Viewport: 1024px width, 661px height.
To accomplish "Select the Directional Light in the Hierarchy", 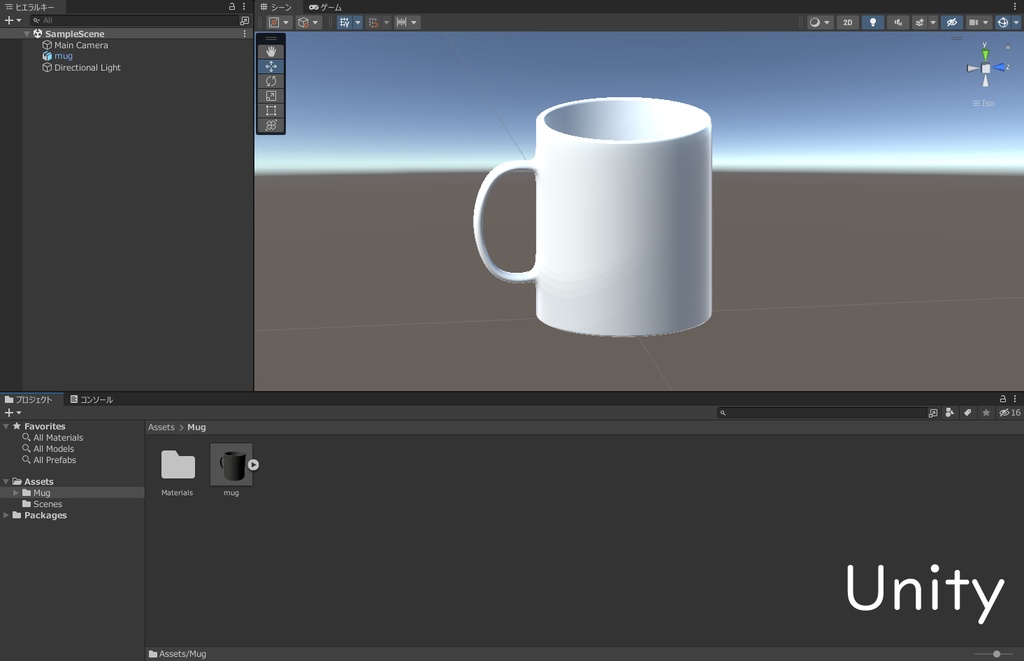I will (x=90, y=68).
